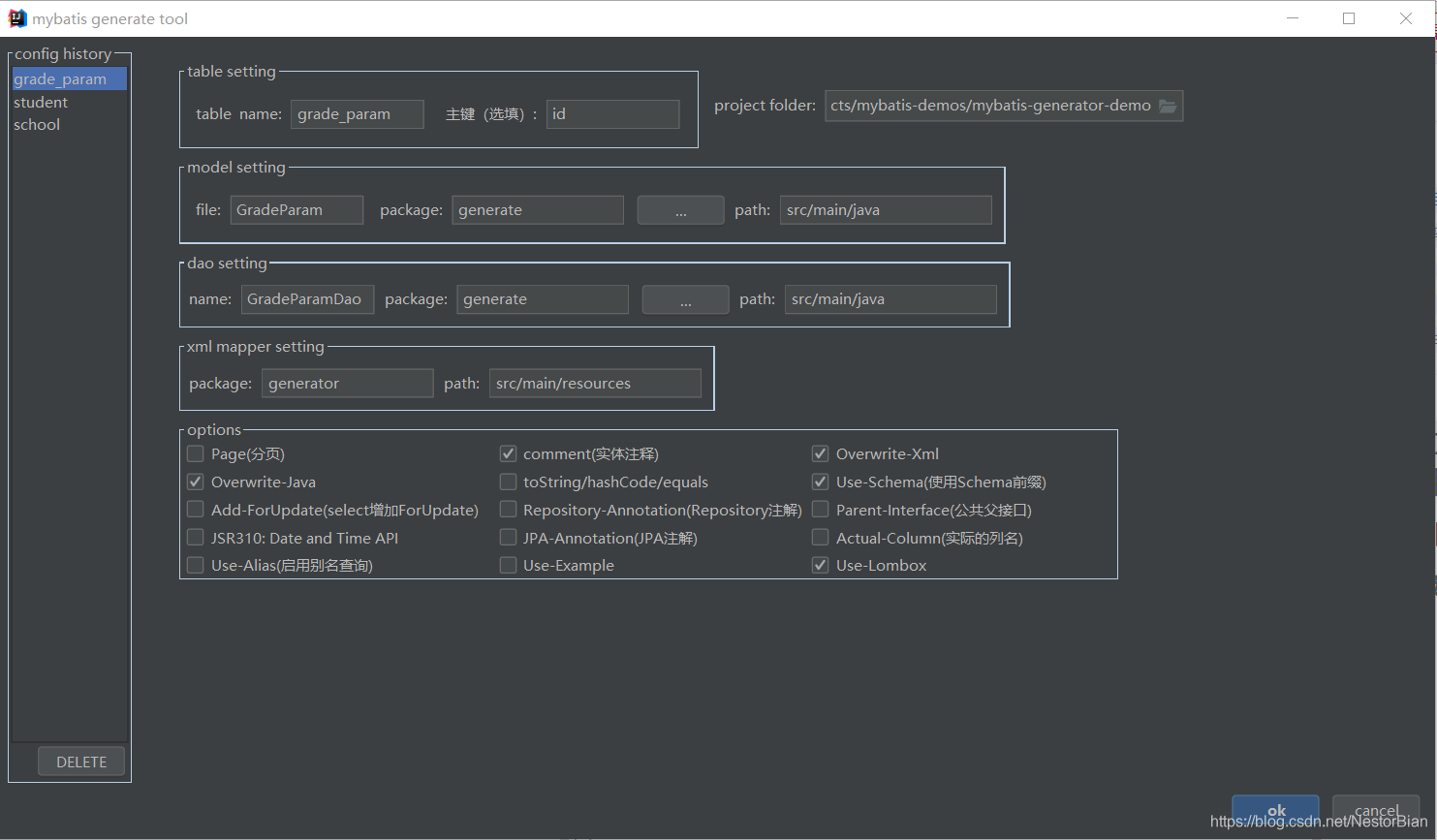Click the cancel button
Image resolution: width=1437 pixels, height=840 pixels.
pyautogui.click(x=1376, y=810)
